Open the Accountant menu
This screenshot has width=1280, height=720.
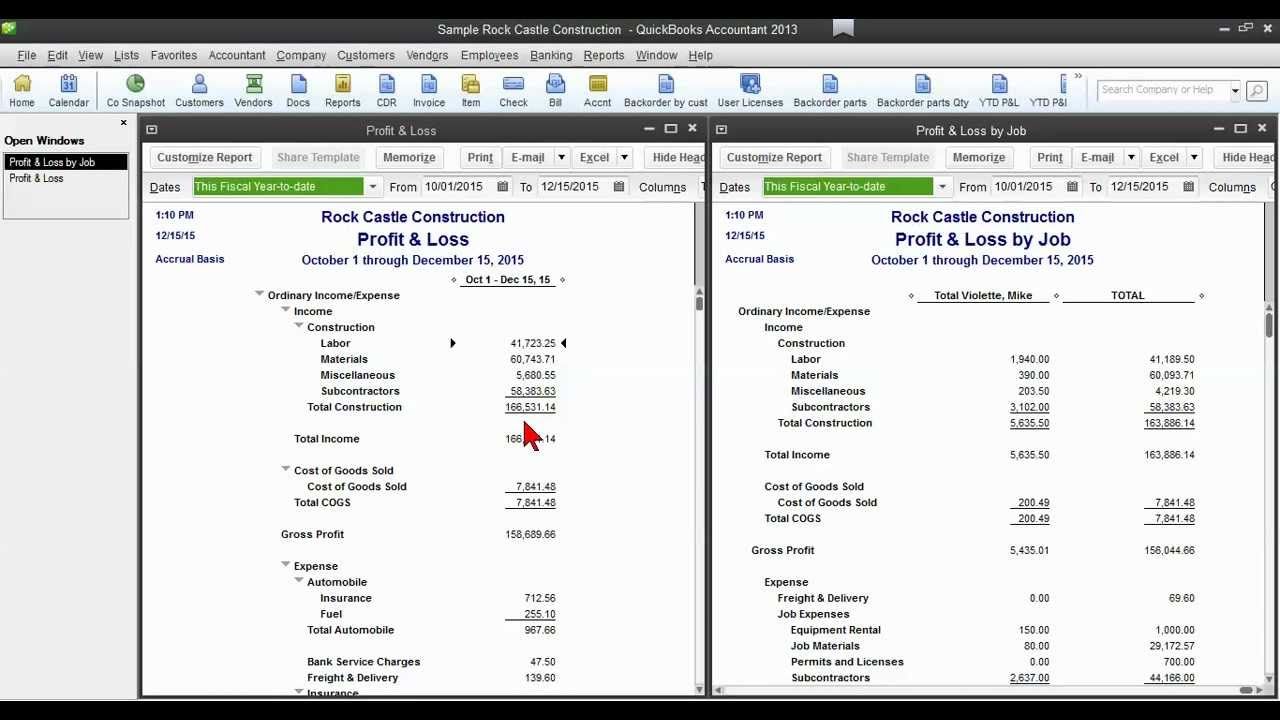coord(237,55)
